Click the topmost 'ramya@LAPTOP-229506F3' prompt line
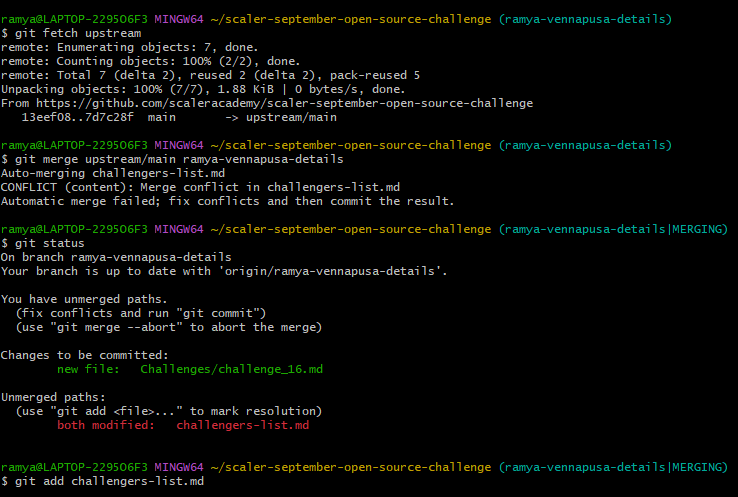 [337, 19]
